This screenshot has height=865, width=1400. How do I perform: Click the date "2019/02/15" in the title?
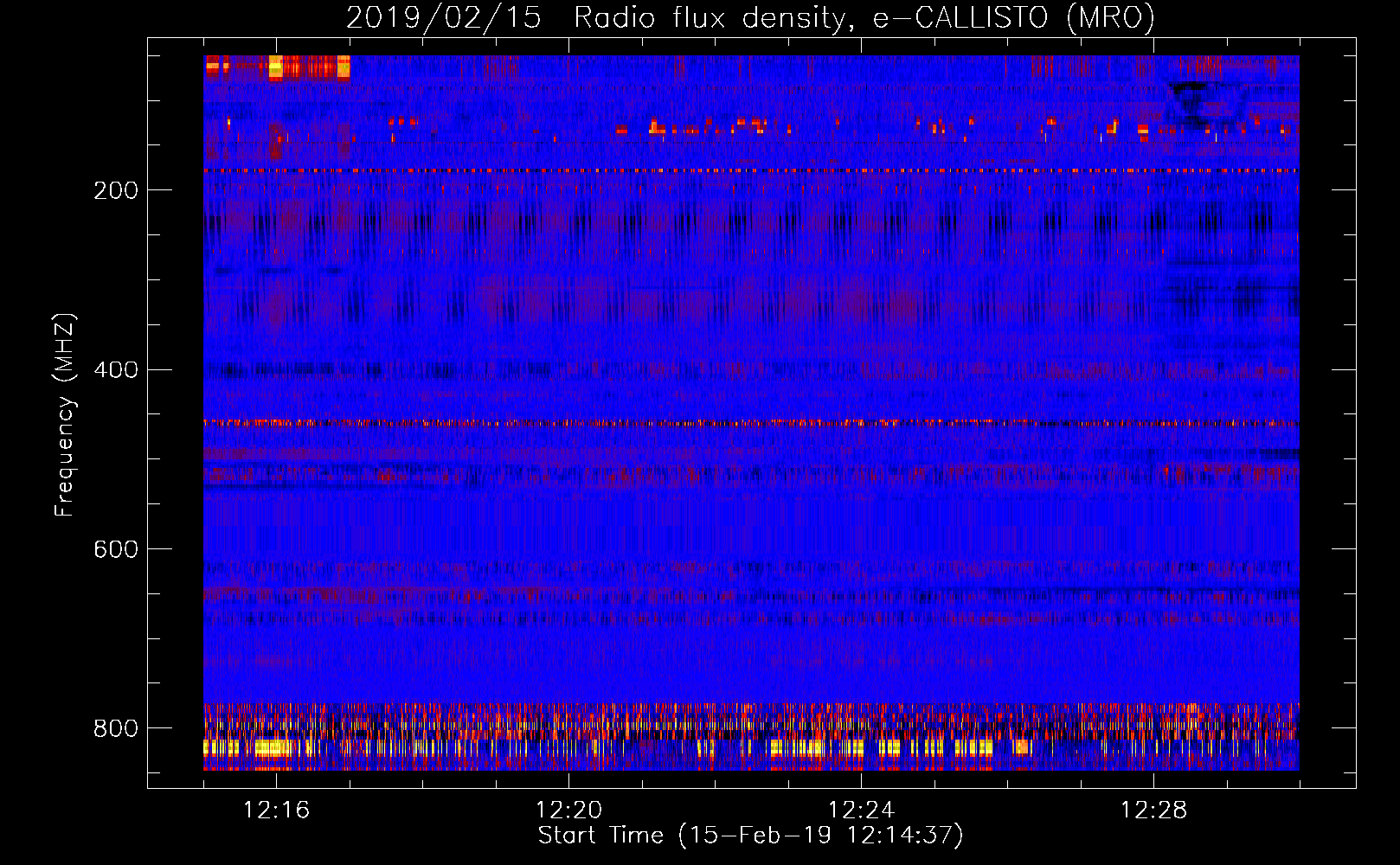point(444,18)
